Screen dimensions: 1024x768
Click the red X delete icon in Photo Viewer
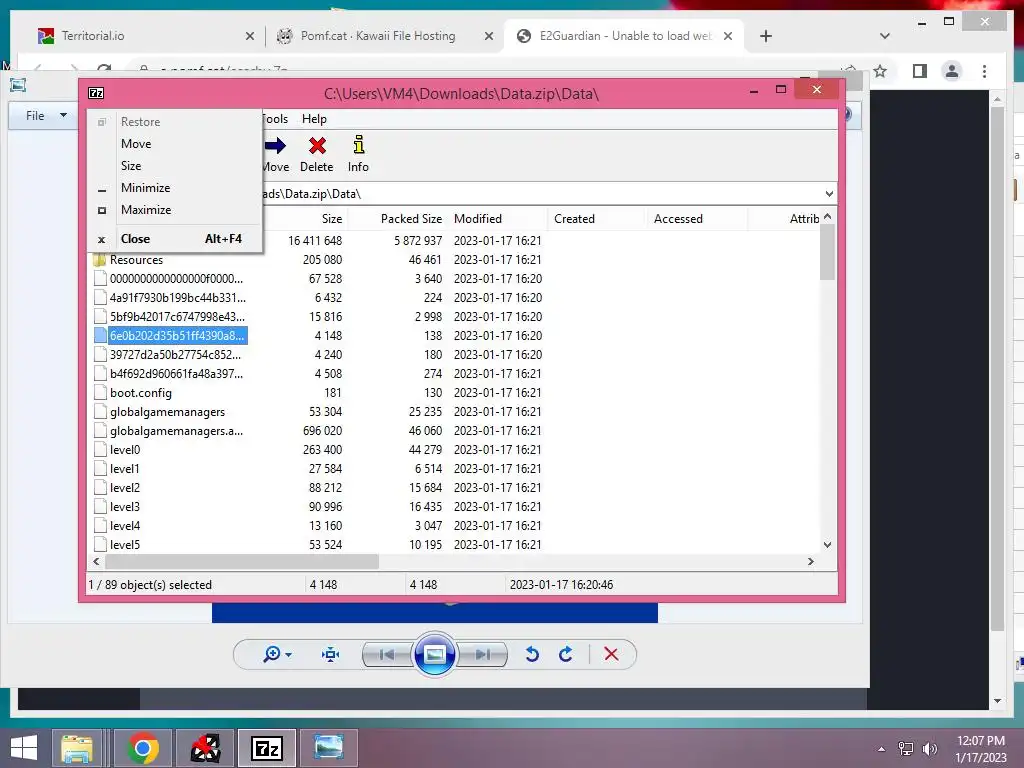(x=611, y=654)
